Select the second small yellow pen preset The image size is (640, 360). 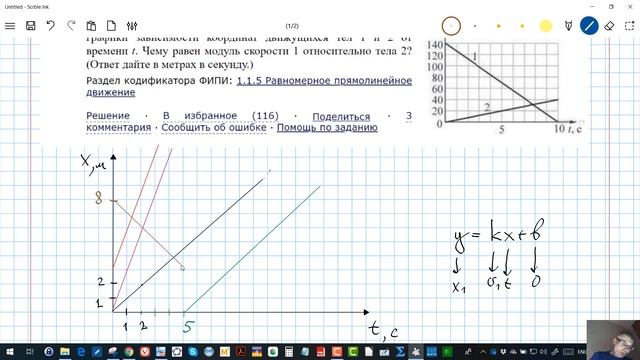(522, 26)
